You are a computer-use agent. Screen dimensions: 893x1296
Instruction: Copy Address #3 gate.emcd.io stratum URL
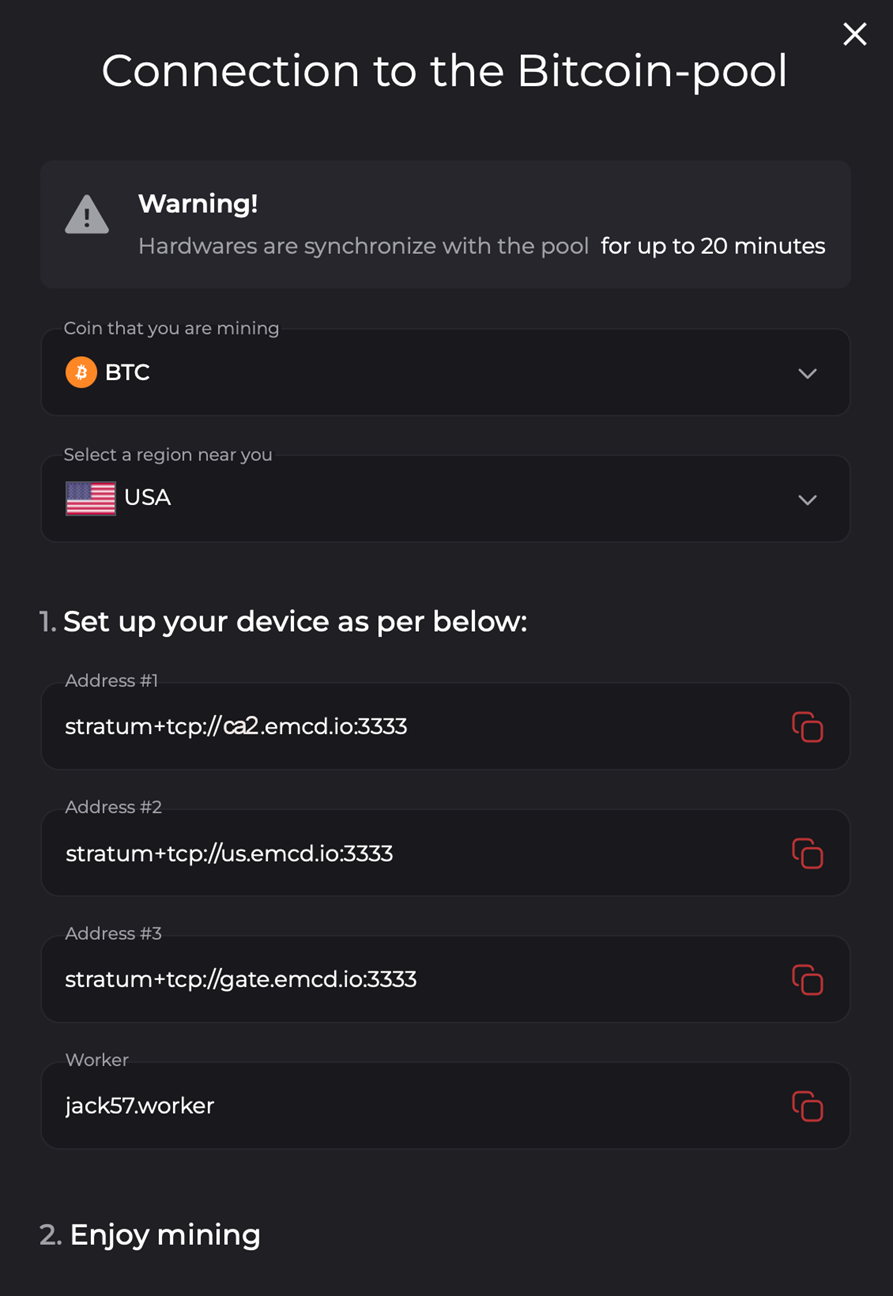[807, 980]
